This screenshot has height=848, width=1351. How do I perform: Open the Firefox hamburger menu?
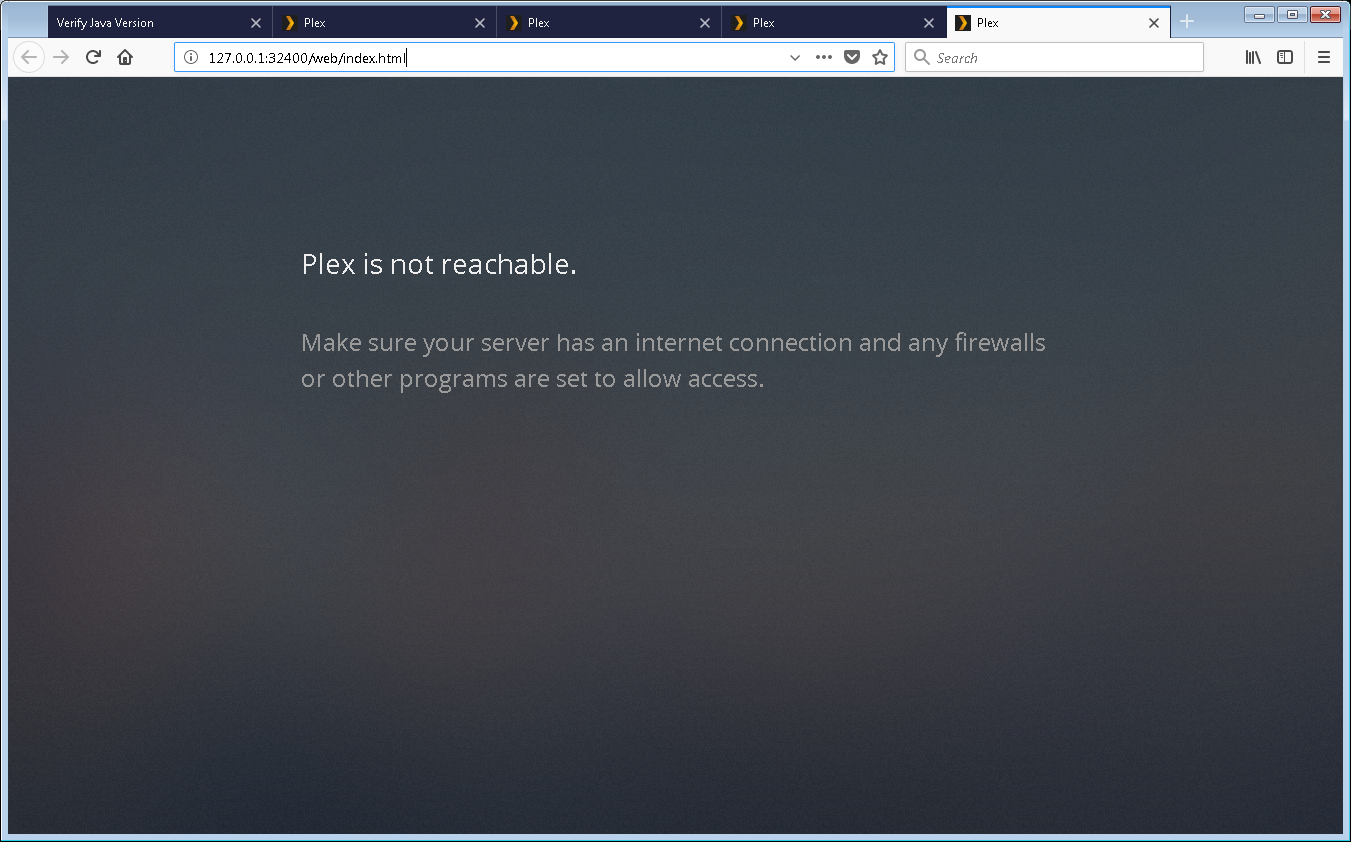1324,57
